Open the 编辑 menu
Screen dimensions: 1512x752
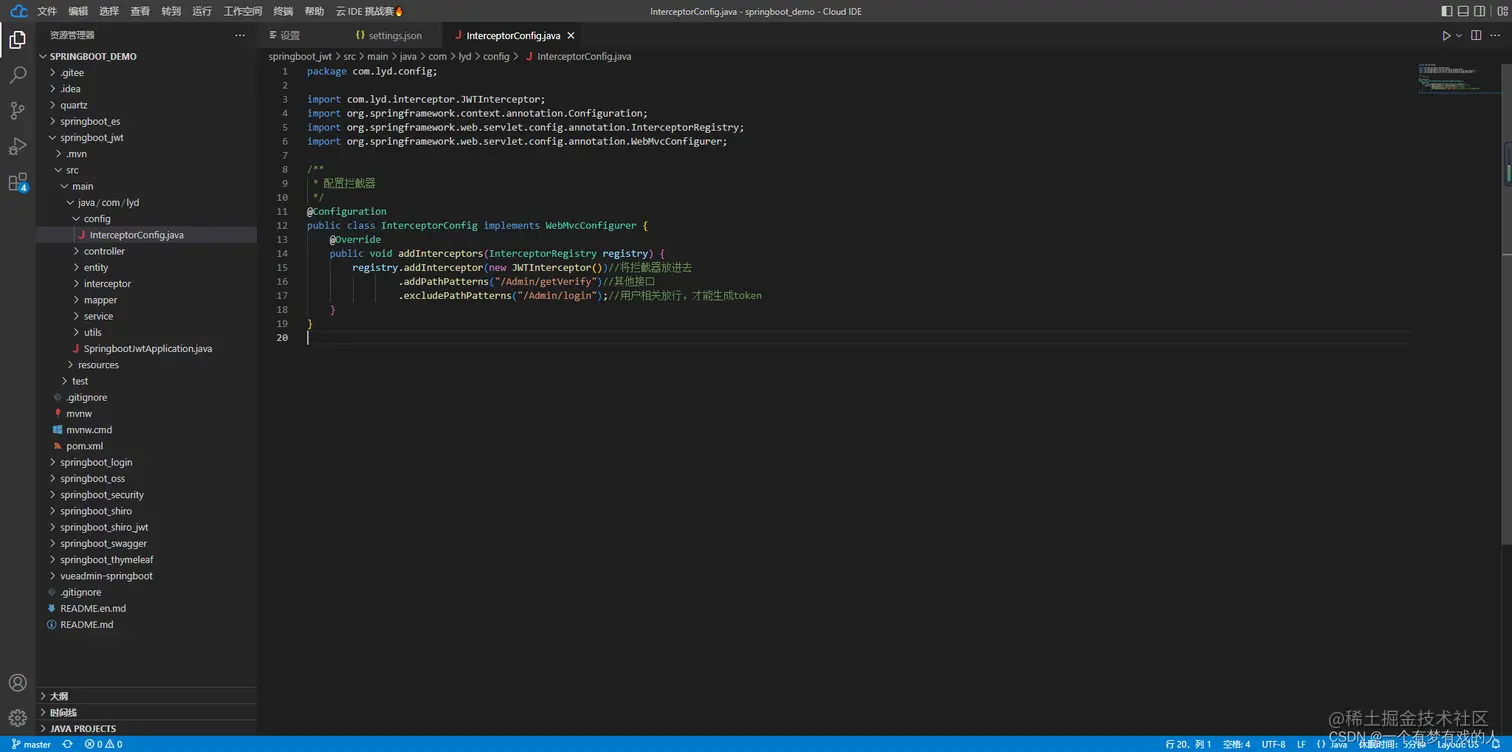(x=78, y=11)
